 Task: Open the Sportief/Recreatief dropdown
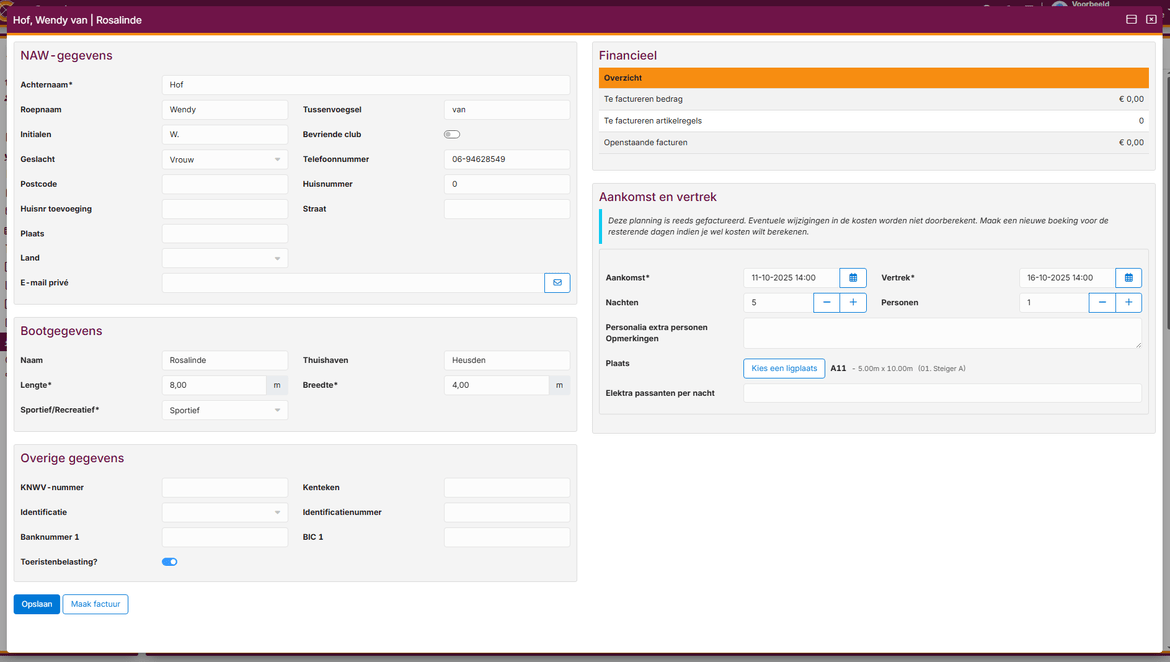point(224,409)
